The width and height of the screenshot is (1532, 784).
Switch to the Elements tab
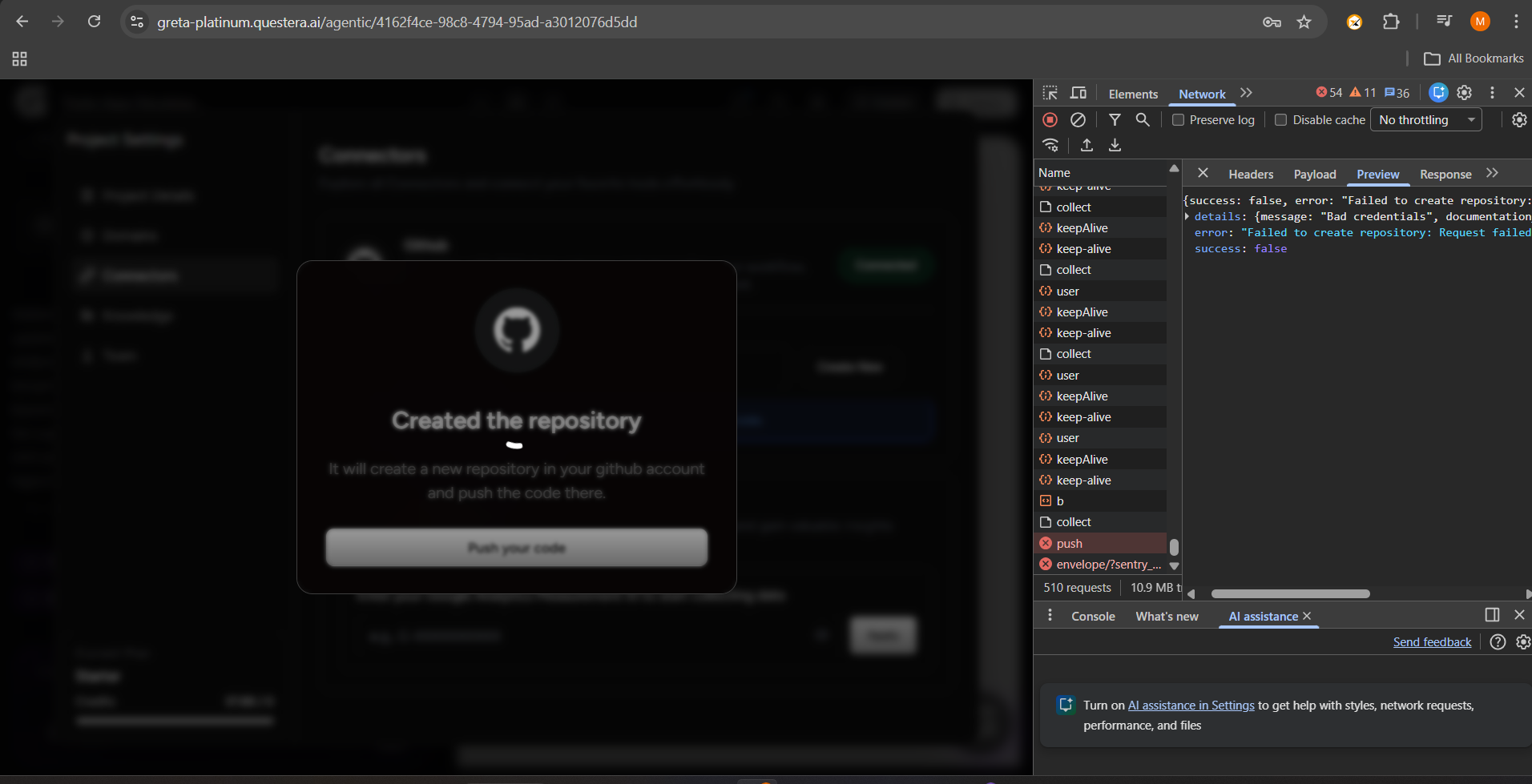tap(1133, 94)
